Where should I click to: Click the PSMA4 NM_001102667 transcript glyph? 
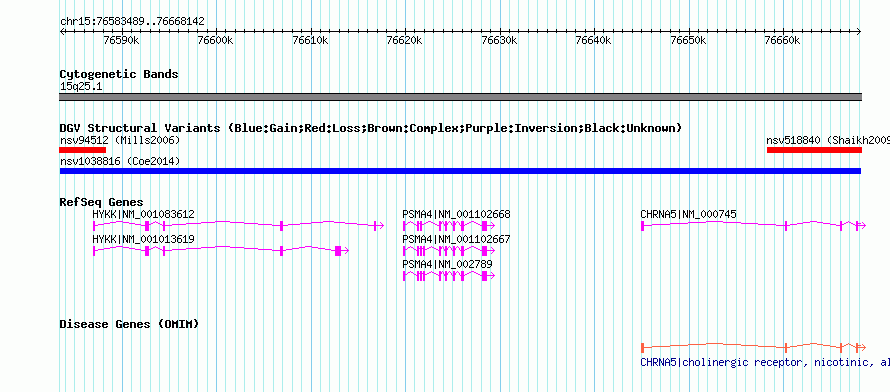(449, 251)
